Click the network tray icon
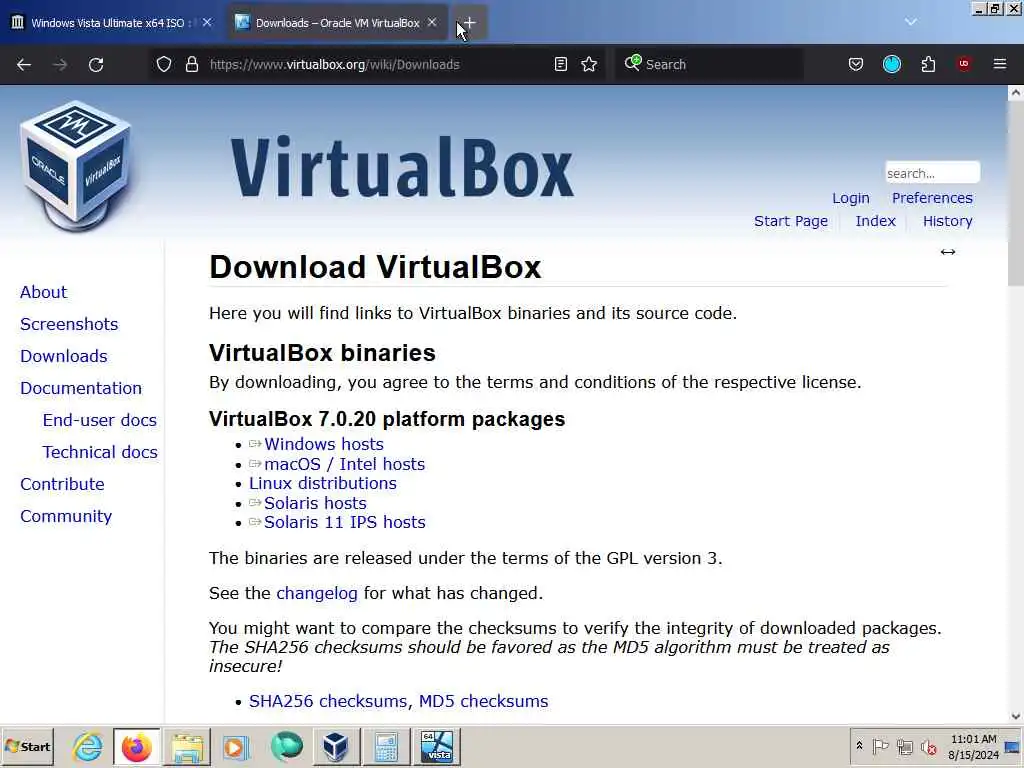1024x768 pixels. click(904, 746)
